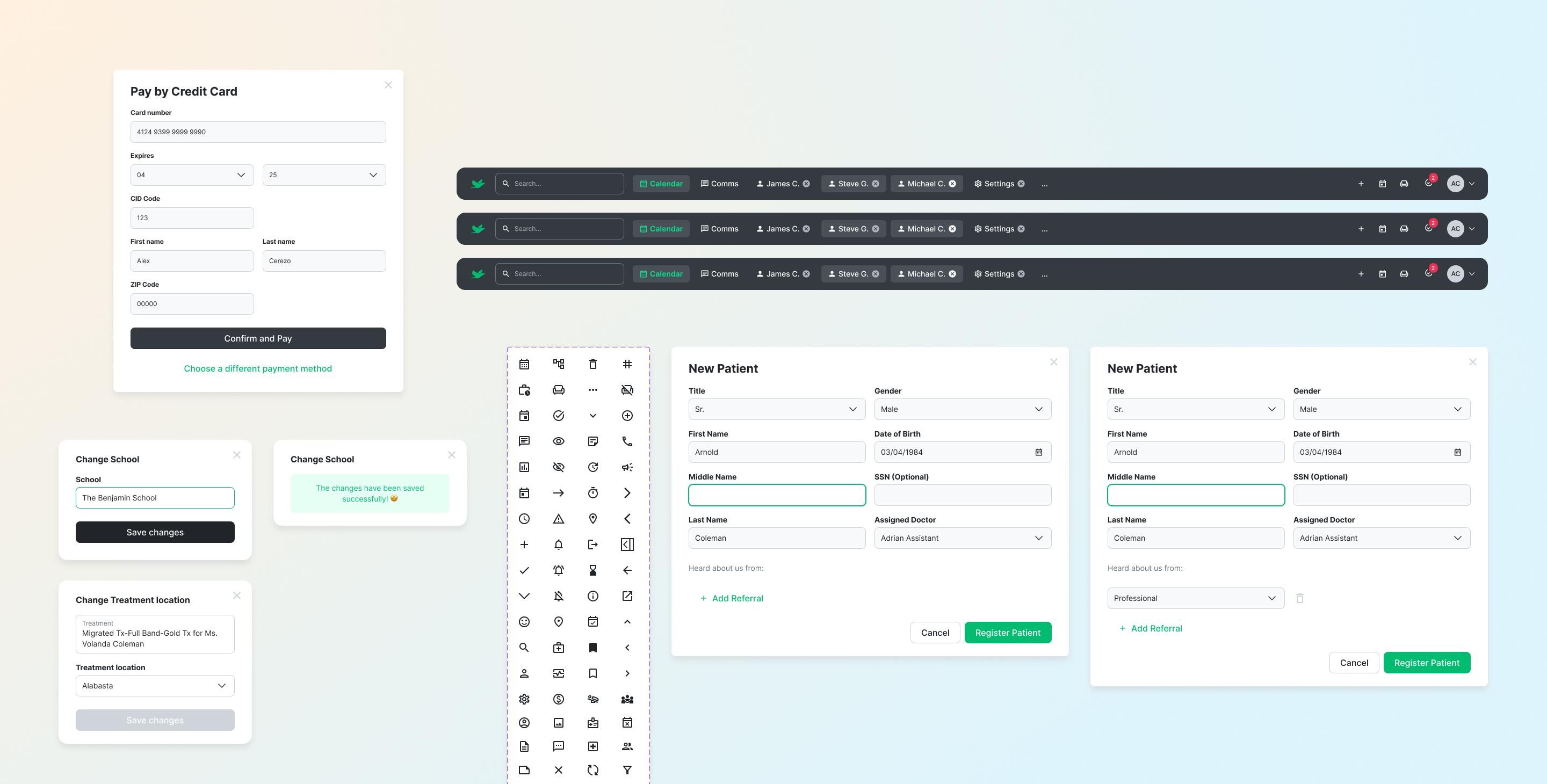Click the grid/hashtag layout icon in the toolbar panel
This screenshot has height=784, width=1547.
click(627, 364)
